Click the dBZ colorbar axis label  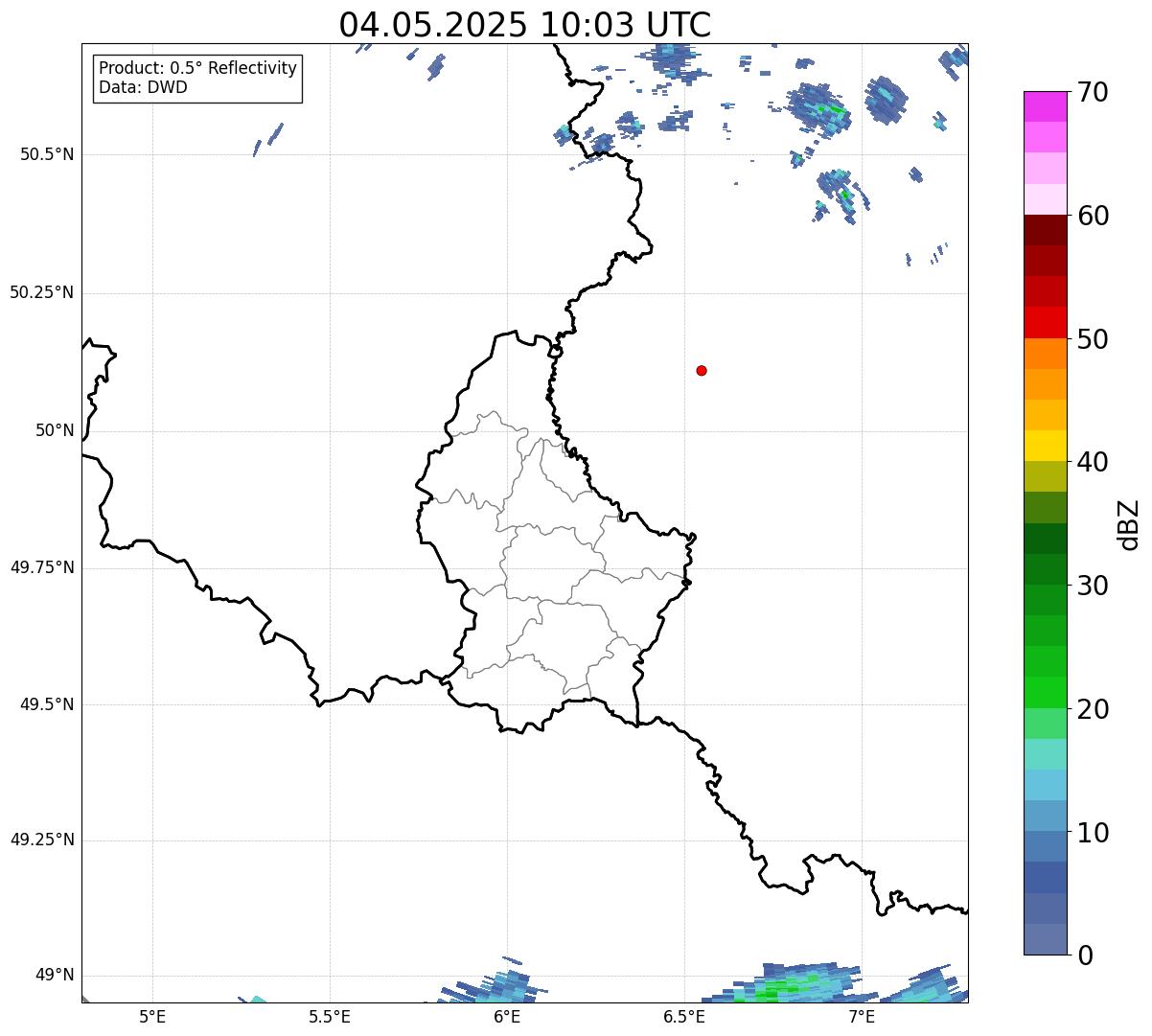(1129, 523)
